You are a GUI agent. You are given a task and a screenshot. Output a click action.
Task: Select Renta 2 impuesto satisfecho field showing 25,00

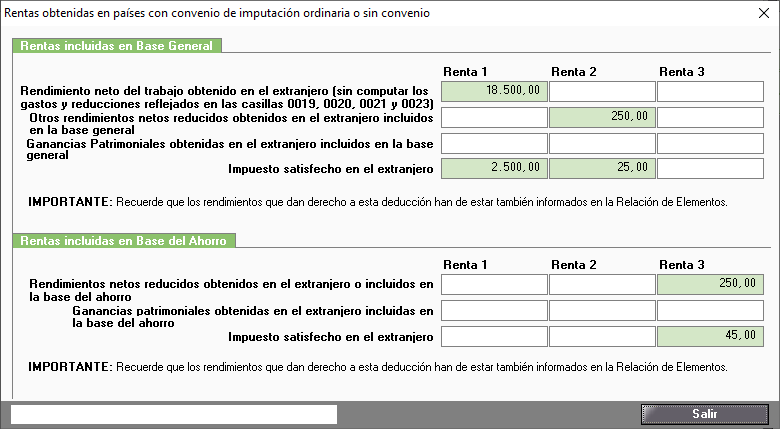[602, 168]
